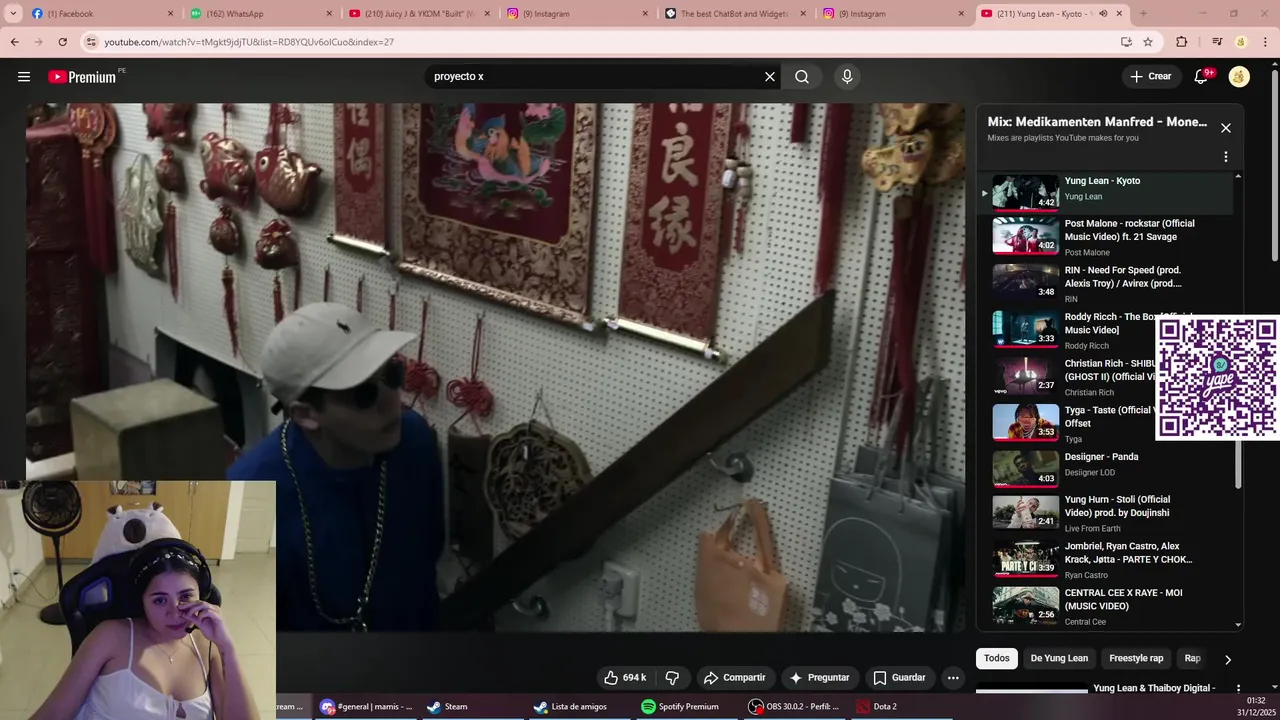The width and height of the screenshot is (1280, 720).
Task: Start voice search with the microphone
Action: point(847,77)
